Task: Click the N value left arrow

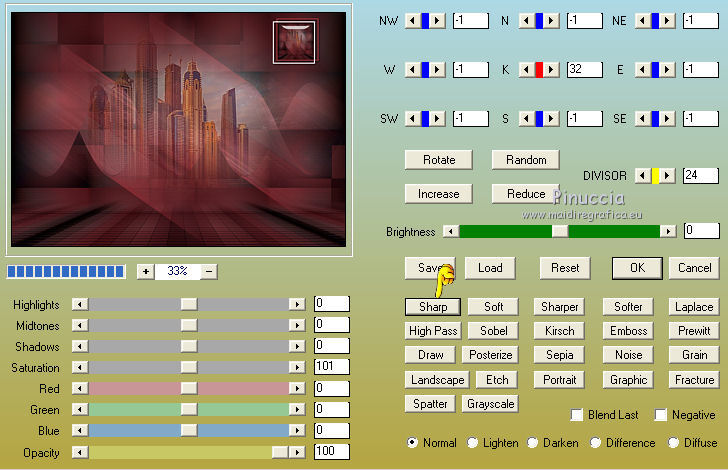Action: (526, 20)
